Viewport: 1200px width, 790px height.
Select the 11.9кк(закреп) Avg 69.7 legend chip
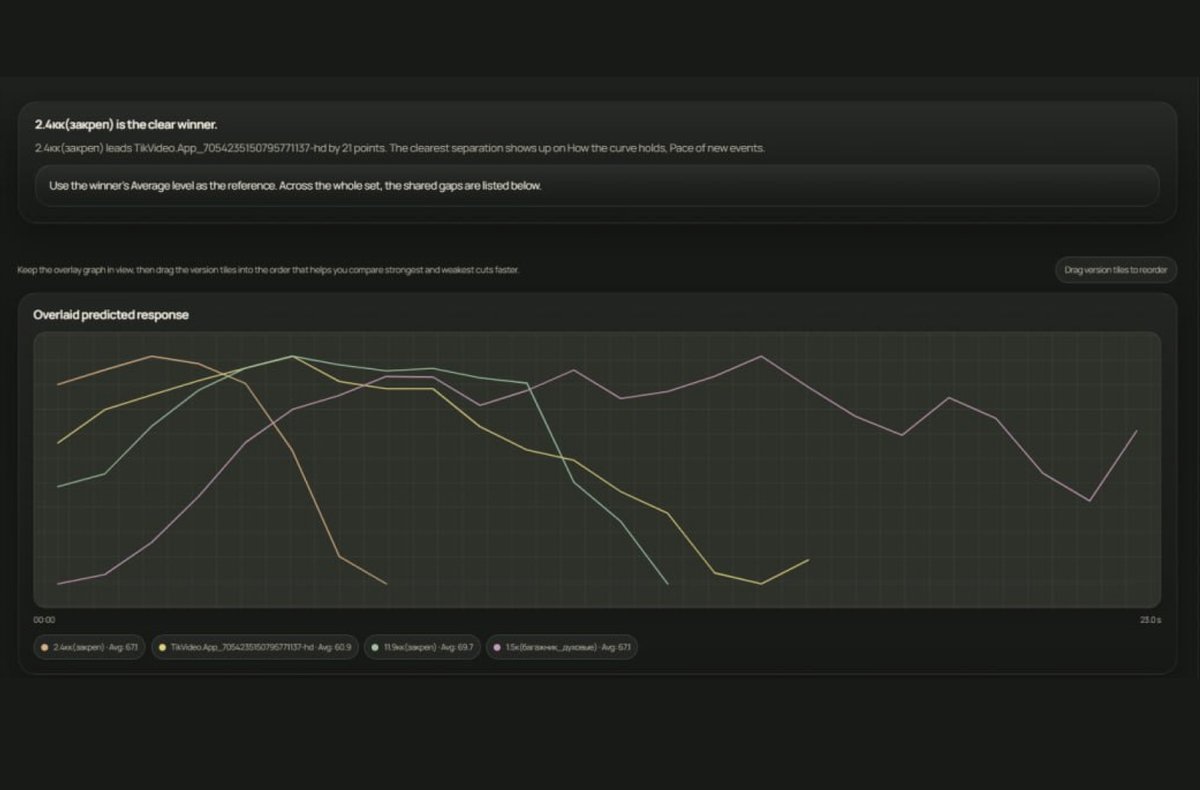423,647
